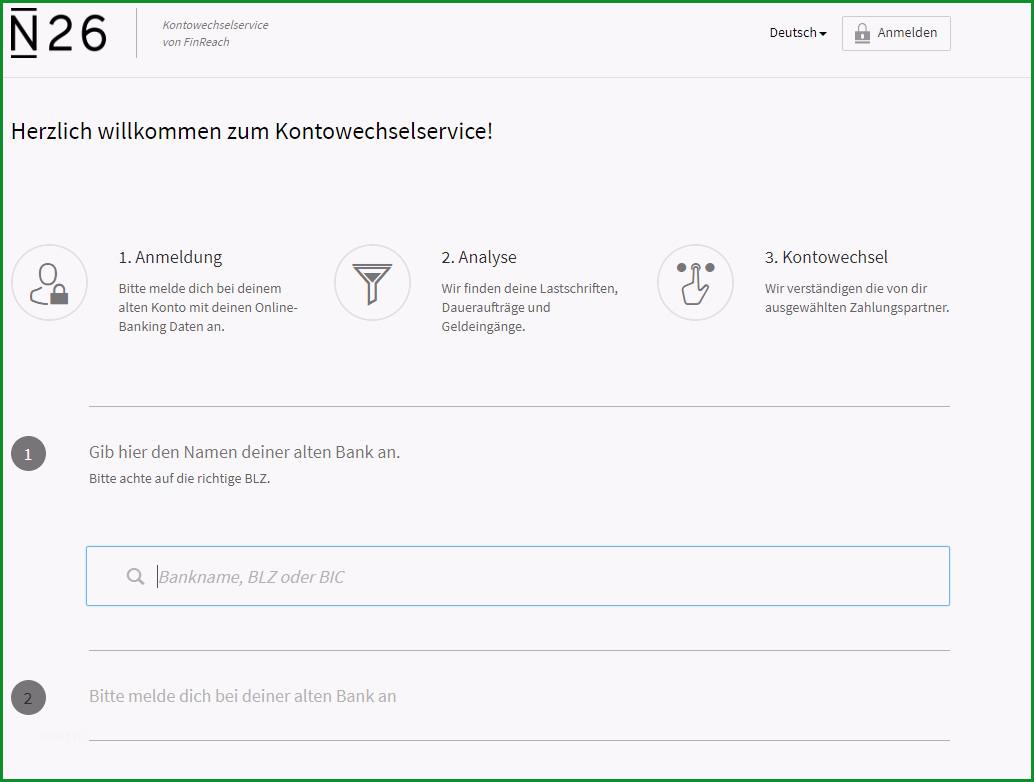Click the '3. Kontowechsel' heading

coord(826,257)
